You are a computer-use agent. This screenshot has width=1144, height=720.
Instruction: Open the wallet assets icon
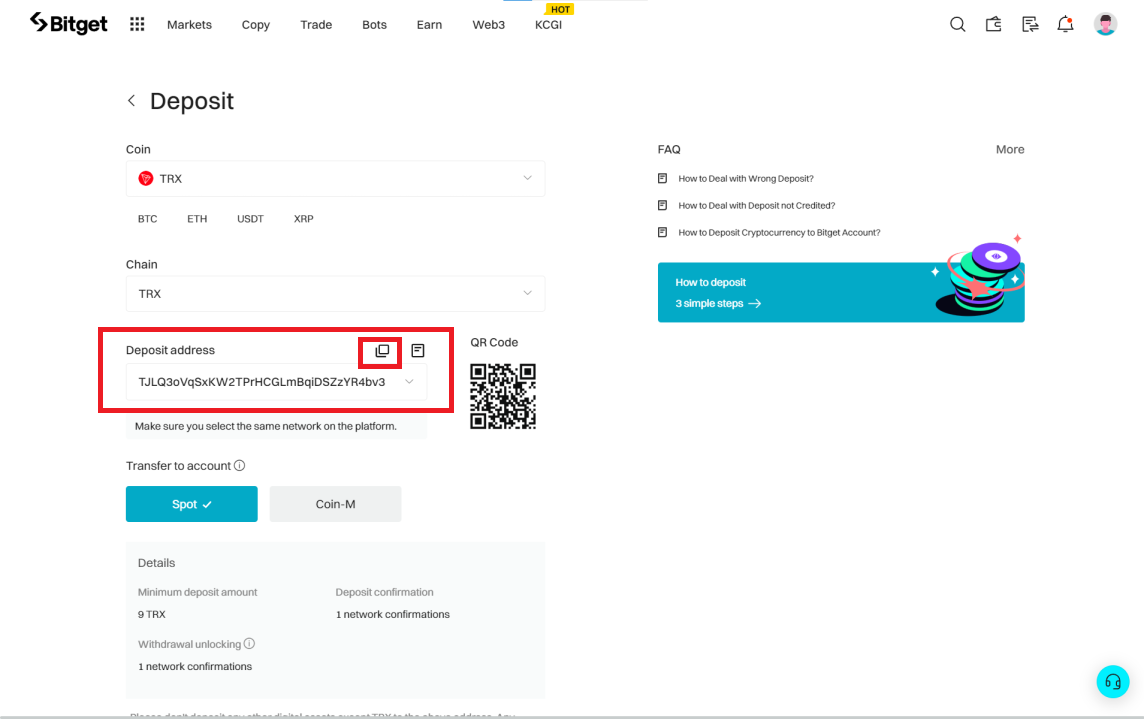(994, 24)
